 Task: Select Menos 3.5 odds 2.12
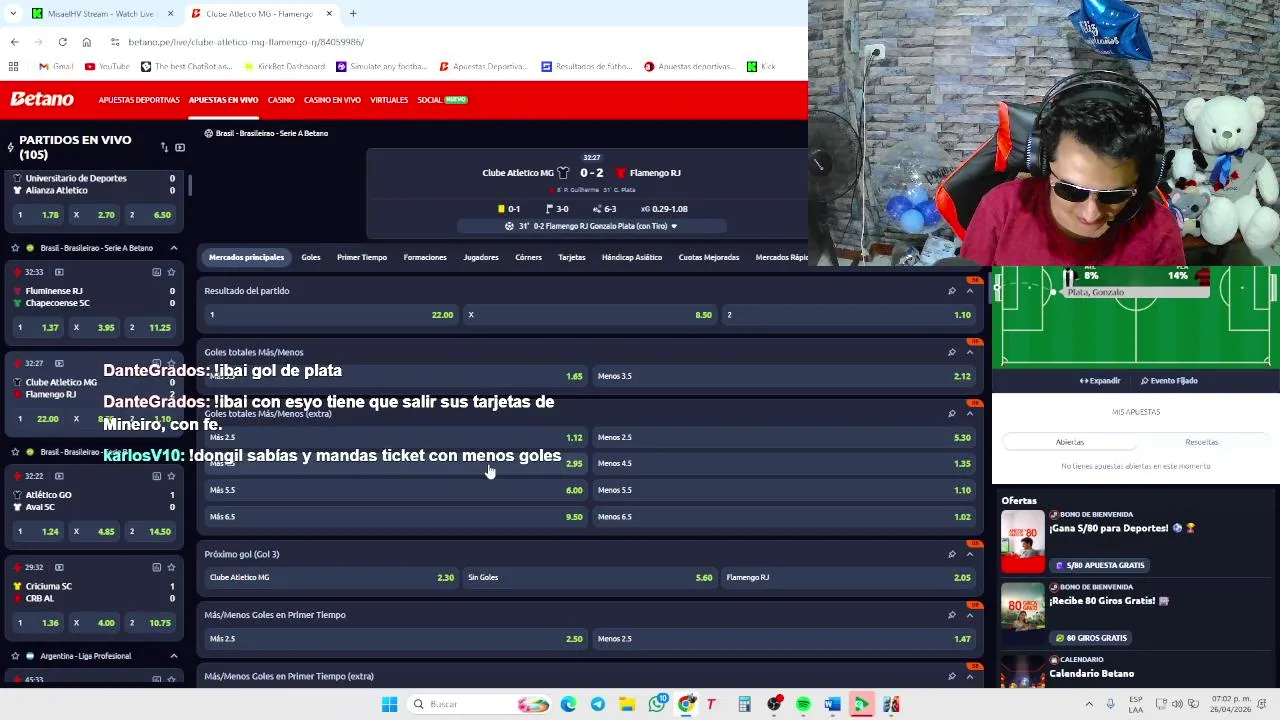(x=784, y=376)
